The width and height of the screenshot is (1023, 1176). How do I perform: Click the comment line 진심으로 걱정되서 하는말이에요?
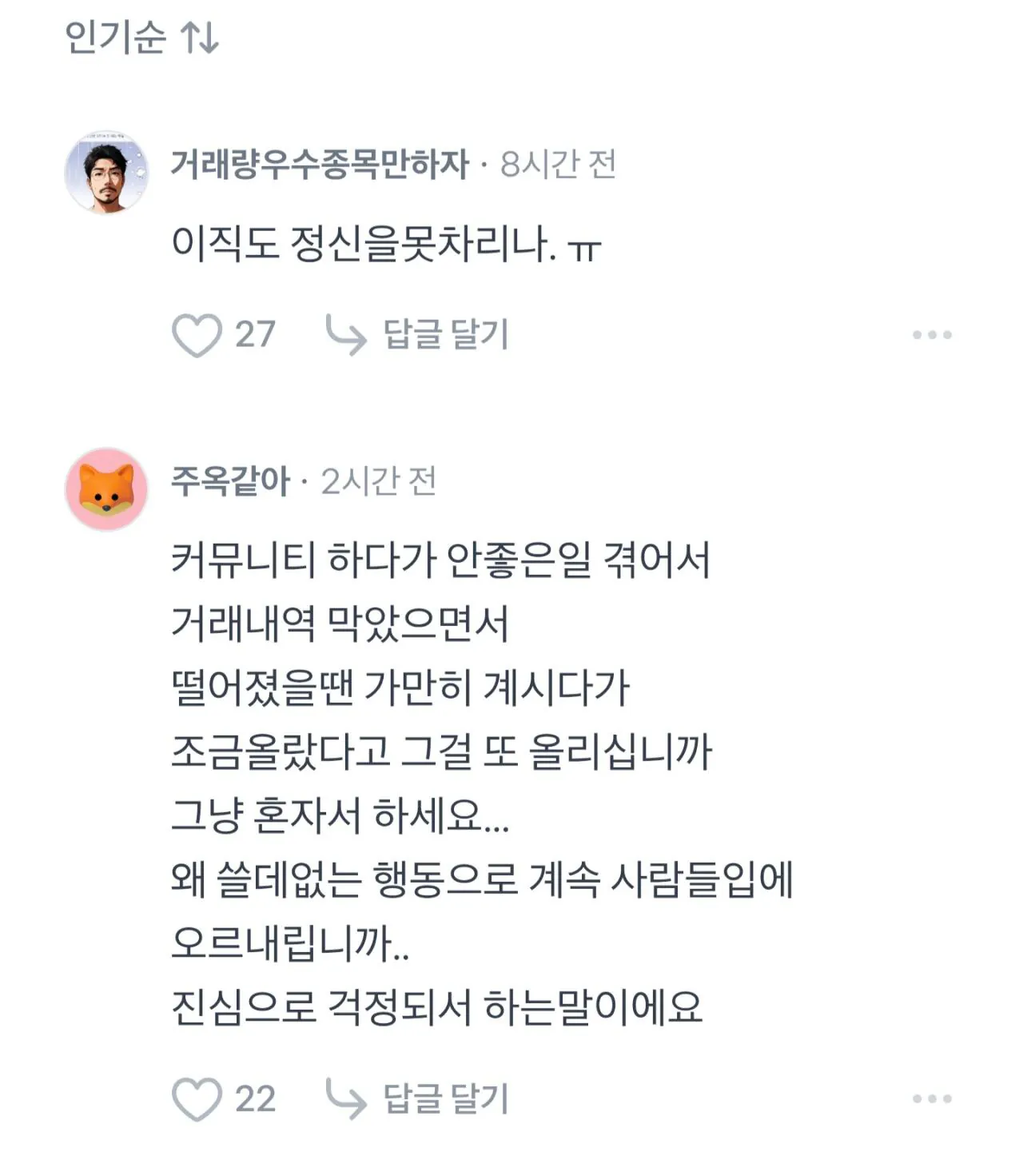437,1007
